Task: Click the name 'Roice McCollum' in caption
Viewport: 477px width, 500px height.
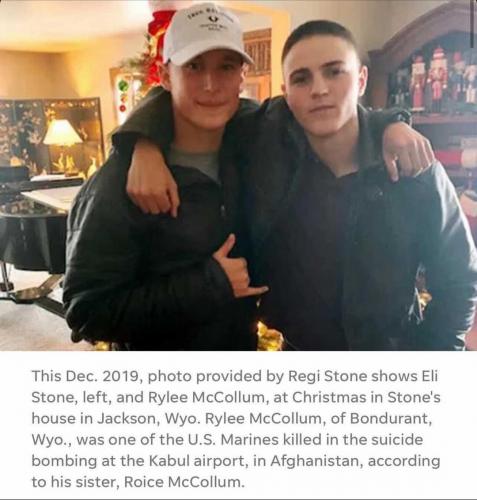Action: (183, 482)
